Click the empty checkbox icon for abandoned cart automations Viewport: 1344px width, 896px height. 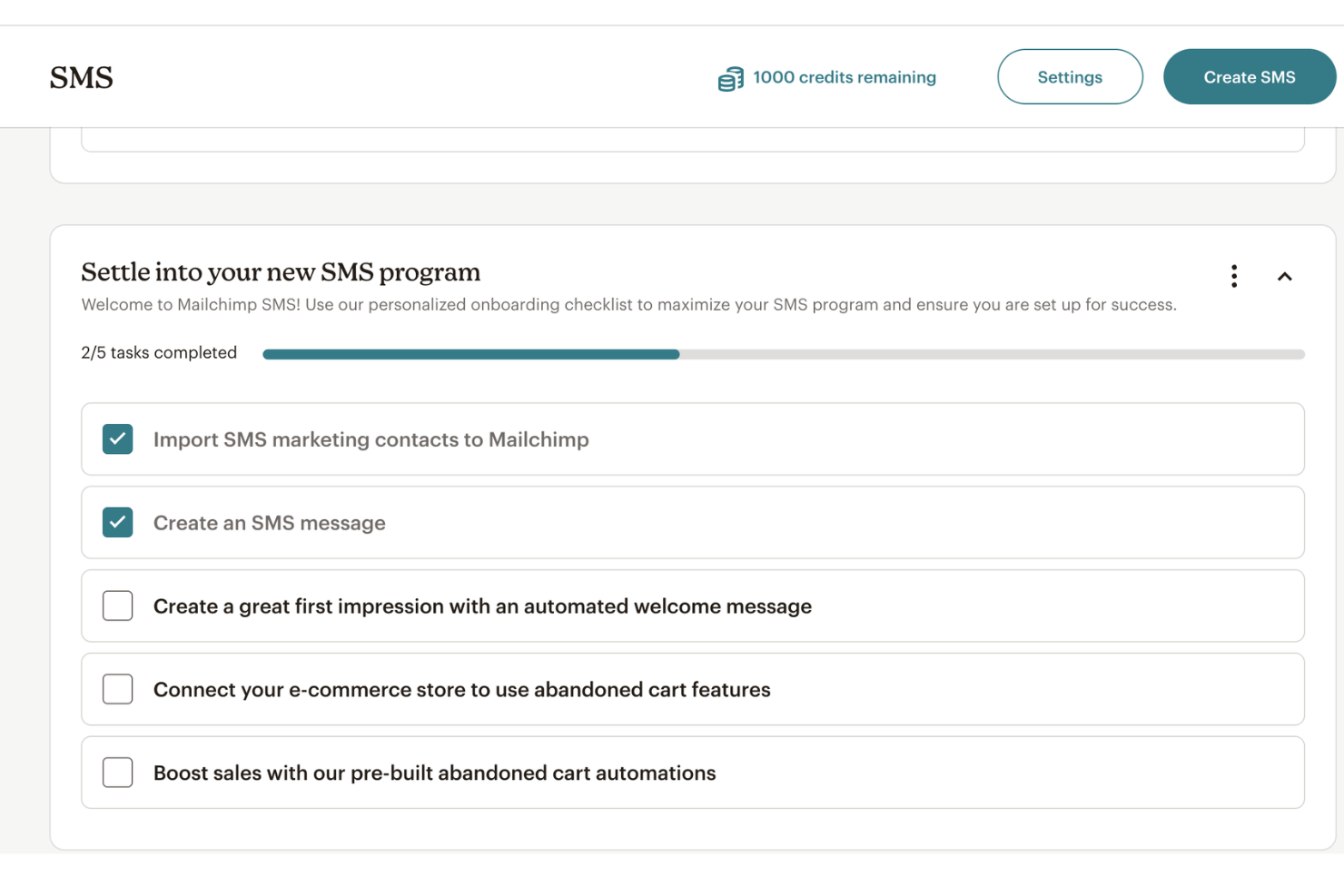[117, 773]
